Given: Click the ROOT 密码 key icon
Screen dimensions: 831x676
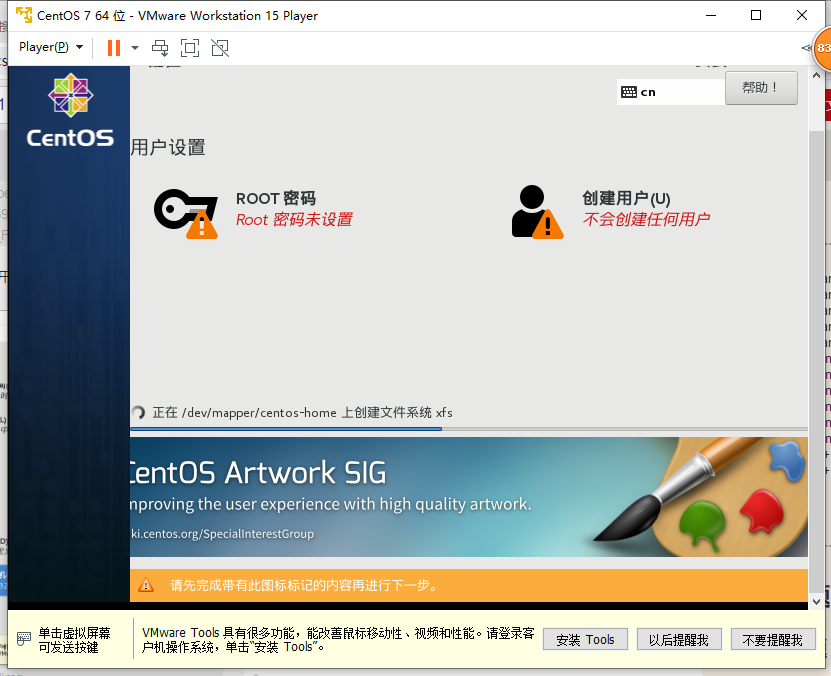Looking at the screenshot, I should coord(186,213).
